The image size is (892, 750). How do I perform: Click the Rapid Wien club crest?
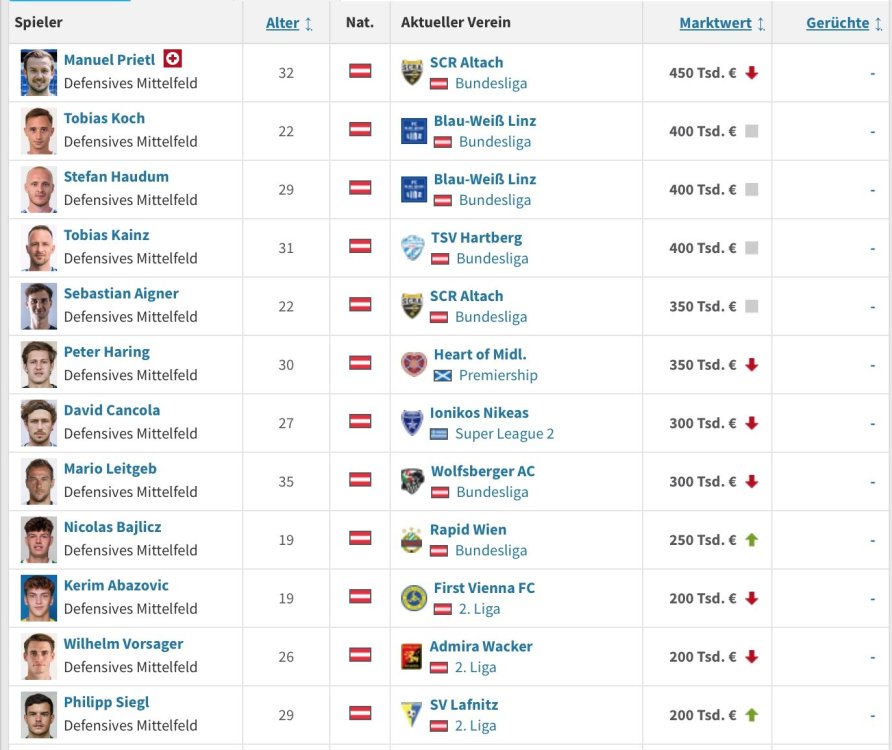[x=412, y=540]
